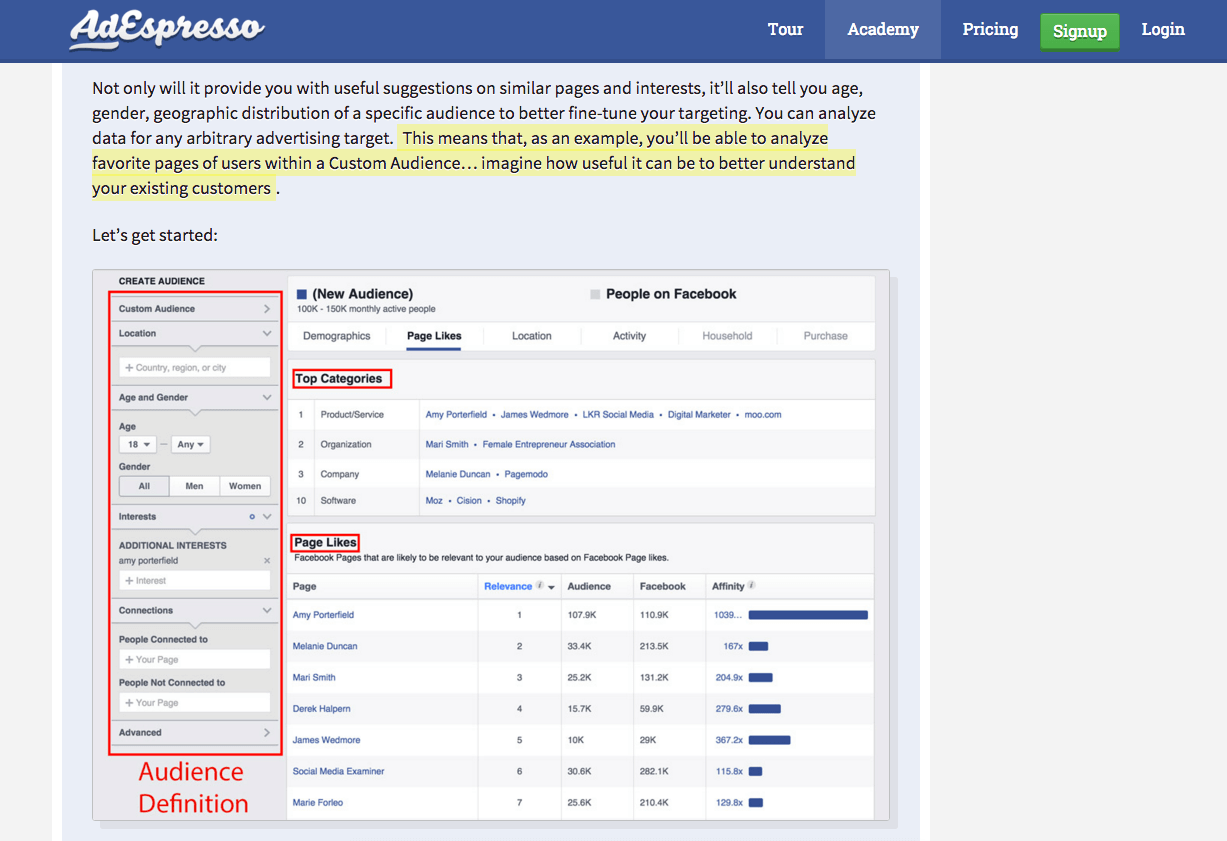
Task: Expand the Custom Audience section
Action: [195, 309]
